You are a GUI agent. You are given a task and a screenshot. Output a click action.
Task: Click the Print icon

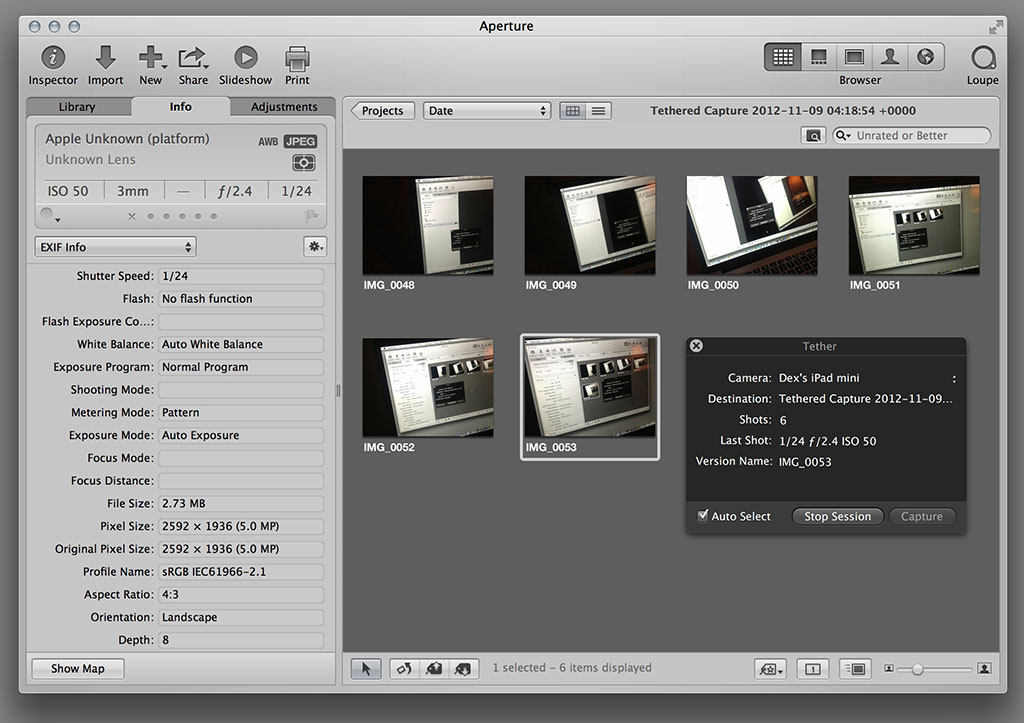[297, 58]
